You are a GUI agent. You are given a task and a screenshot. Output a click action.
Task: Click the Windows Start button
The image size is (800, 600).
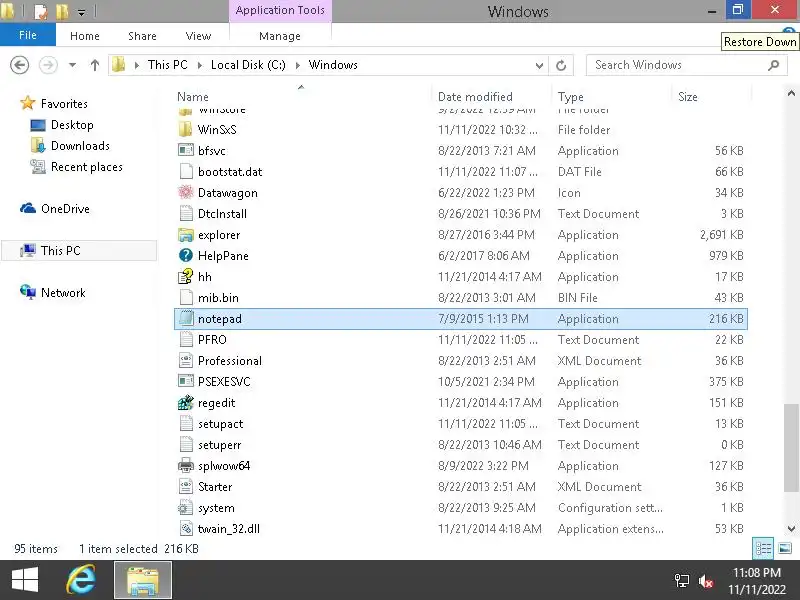24,580
